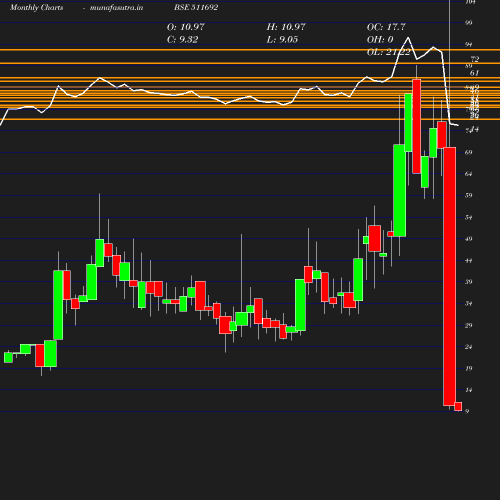
Task: Click the orange level label 72
Action: (475, 59)
